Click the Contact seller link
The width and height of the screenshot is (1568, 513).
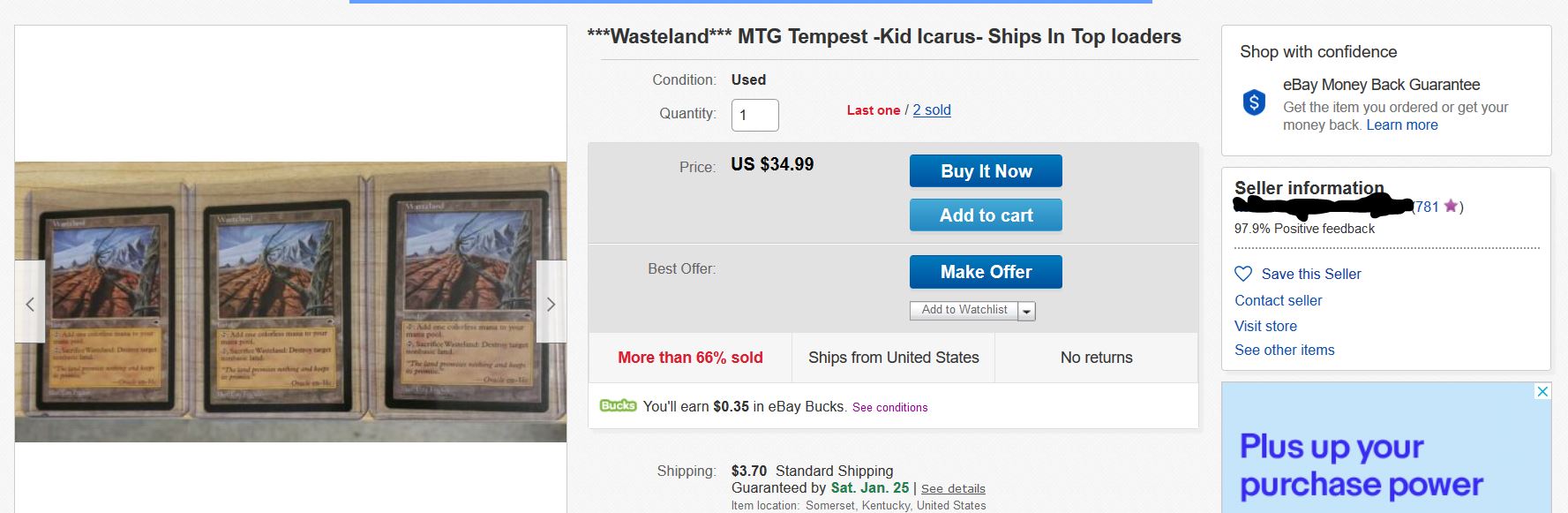coord(1278,300)
